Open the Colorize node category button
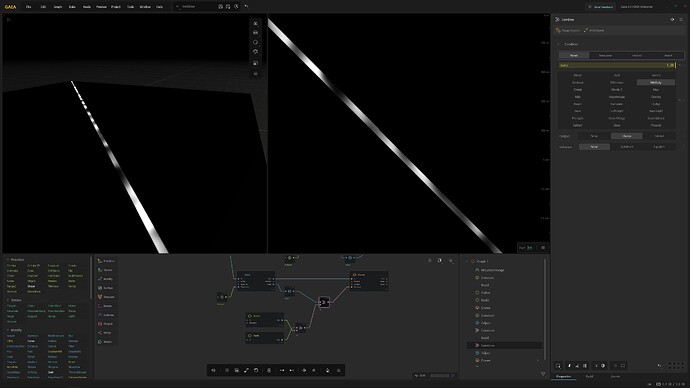Viewport: 690px width, 388px height. (x=106, y=315)
